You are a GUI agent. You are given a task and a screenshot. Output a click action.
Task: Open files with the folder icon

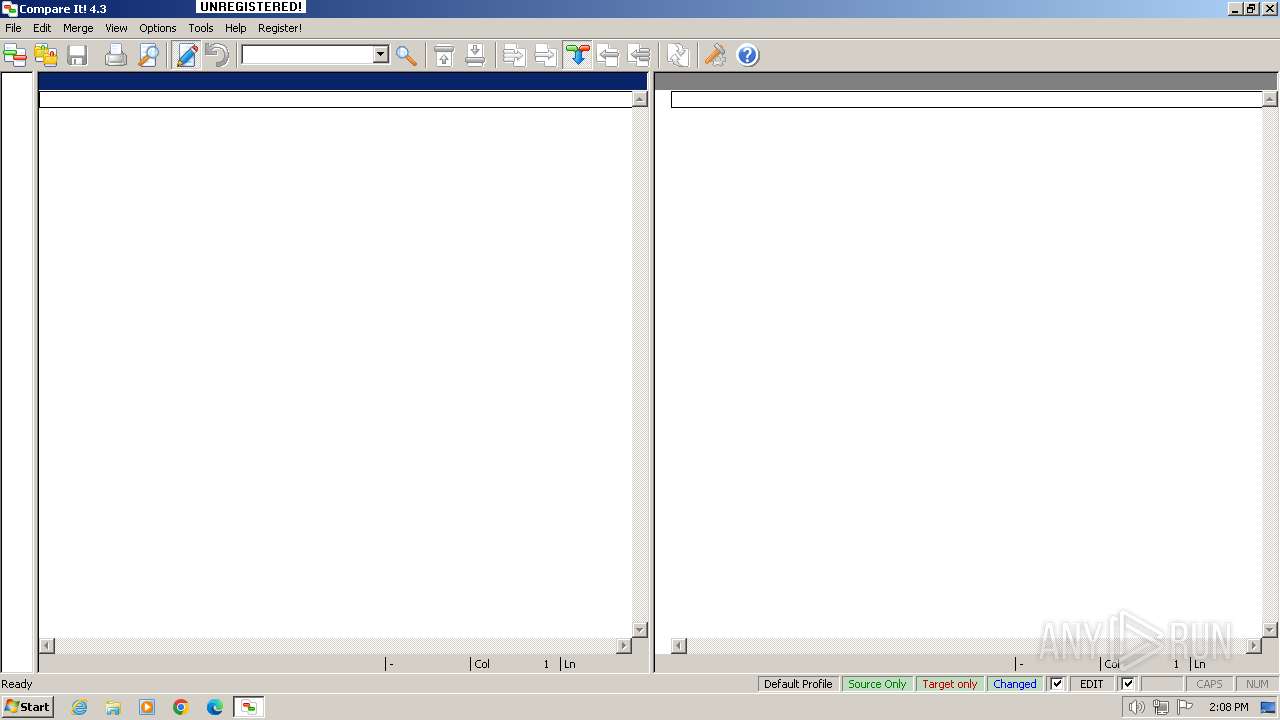pos(46,55)
